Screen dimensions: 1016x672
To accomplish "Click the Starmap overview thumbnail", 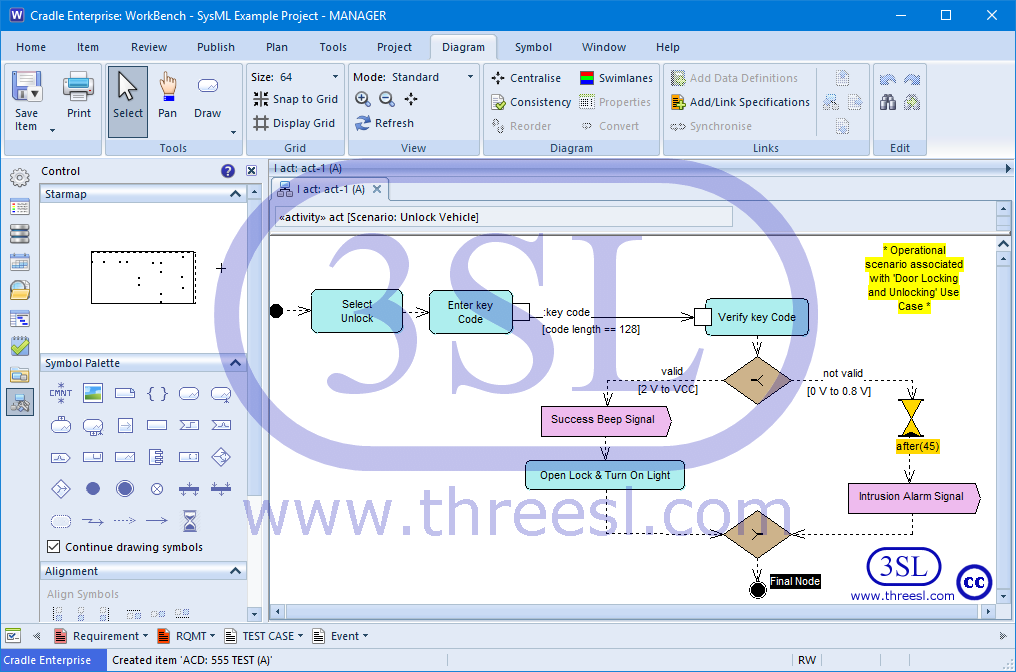I will tap(143, 277).
